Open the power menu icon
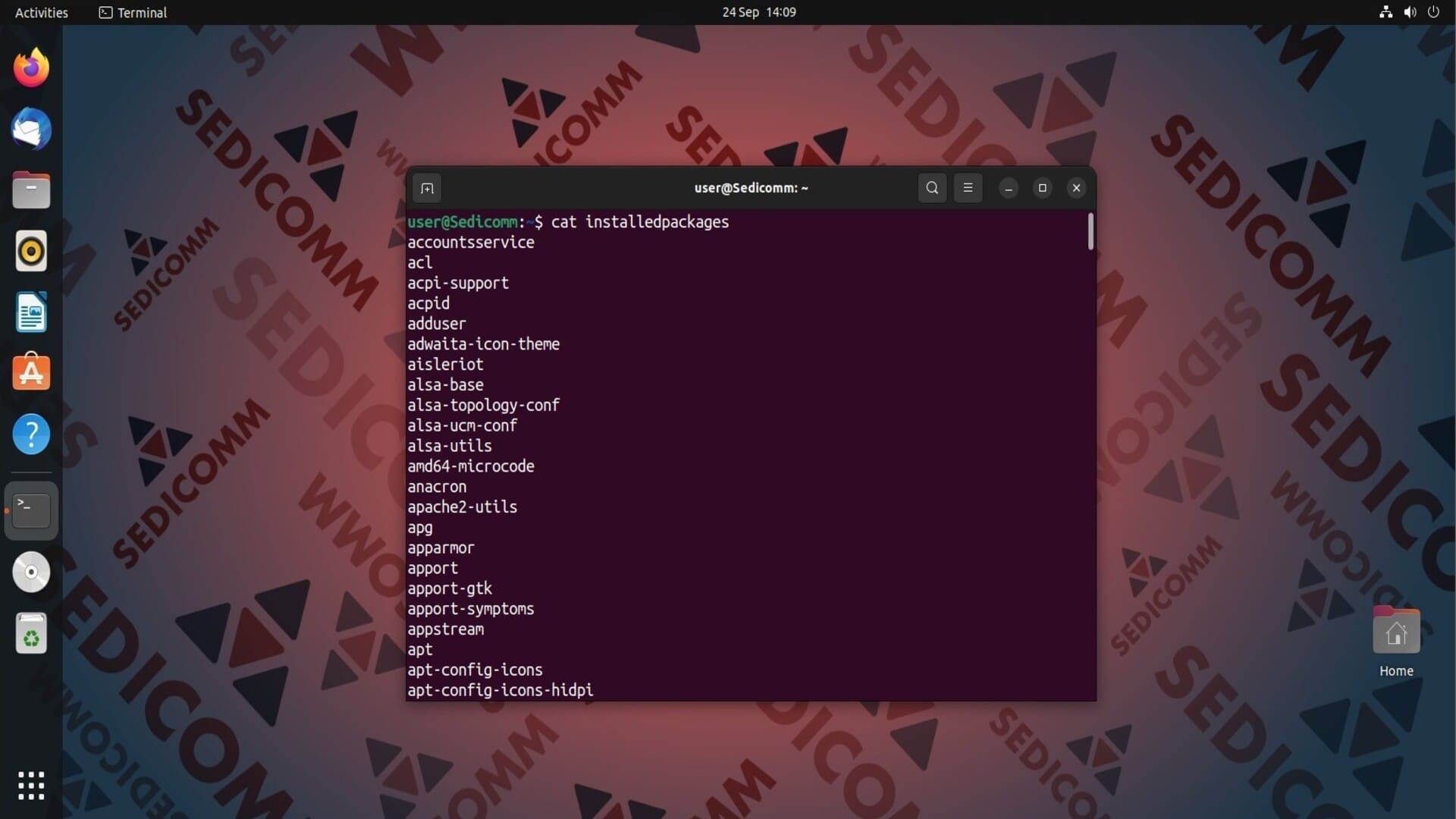 point(1433,12)
